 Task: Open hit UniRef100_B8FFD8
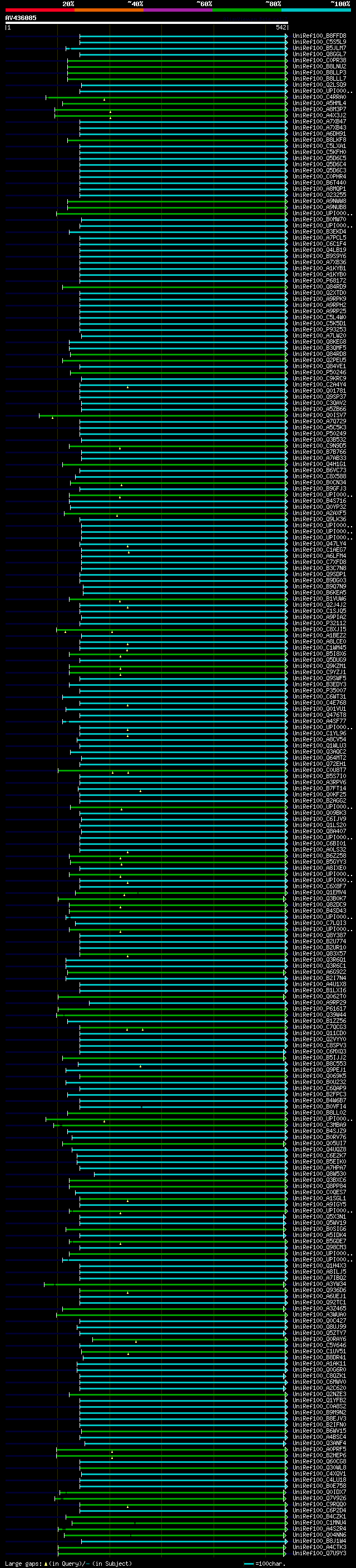(x=319, y=36)
